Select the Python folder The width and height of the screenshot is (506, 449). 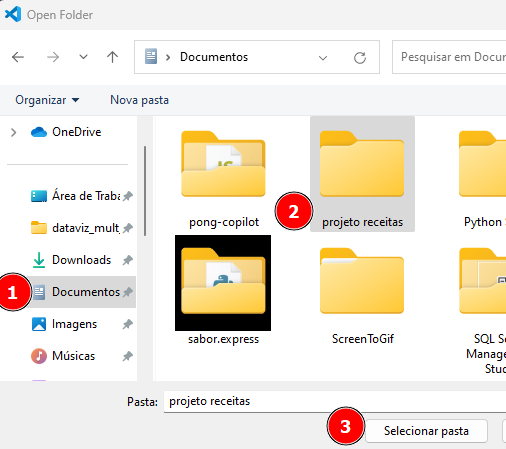tap(482, 180)
